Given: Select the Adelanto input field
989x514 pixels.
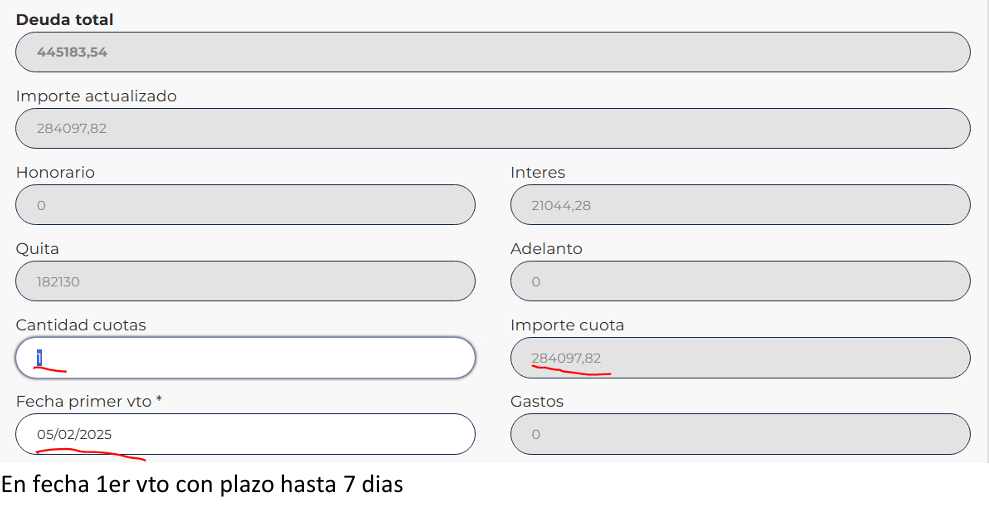Looking at the screenshot, I should point(739,282).
